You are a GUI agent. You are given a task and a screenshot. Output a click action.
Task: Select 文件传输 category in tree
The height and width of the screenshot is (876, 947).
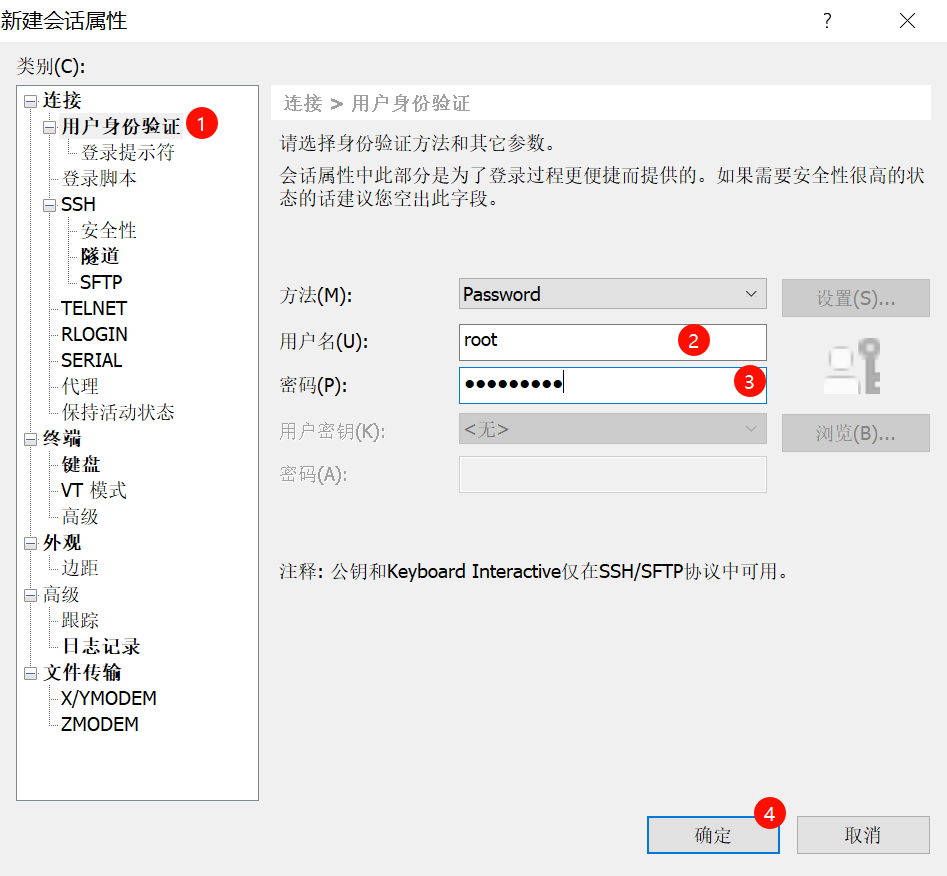pyautogui.click(x=82, y=672)
